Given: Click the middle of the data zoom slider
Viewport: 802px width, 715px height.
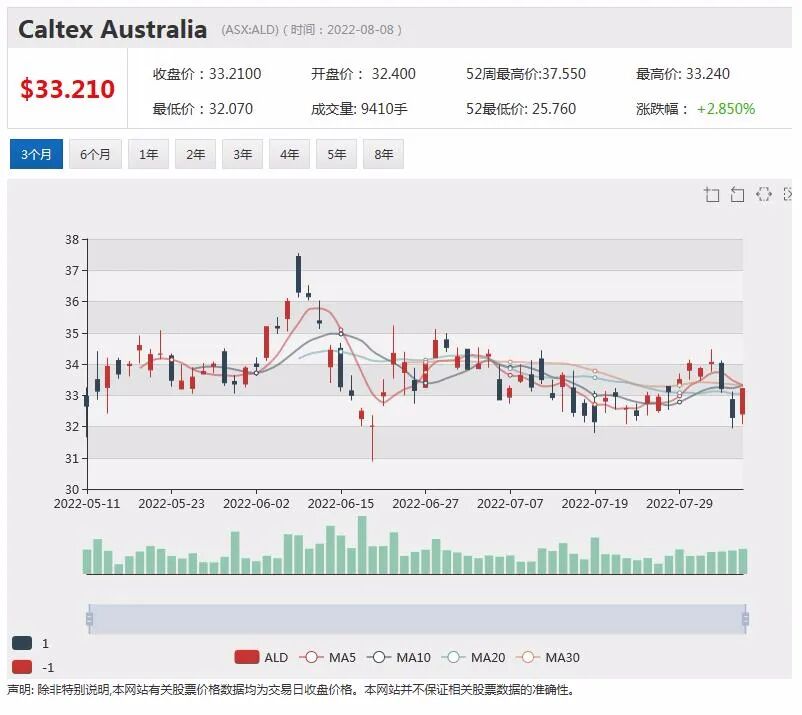Looking at the screenshot, I should 417,620.
